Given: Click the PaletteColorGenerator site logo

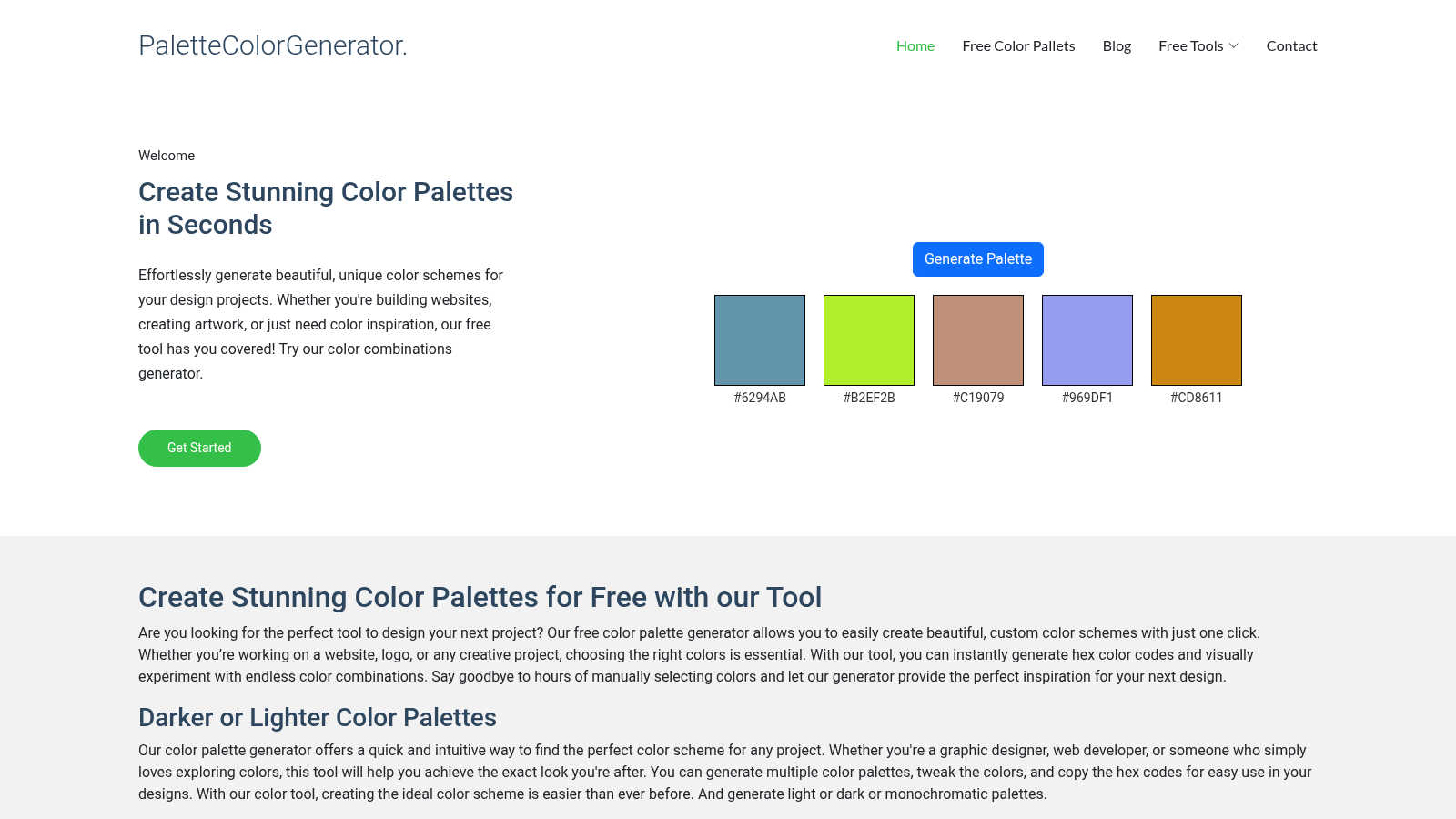Looking at the screenshot, I should (273, 45).
